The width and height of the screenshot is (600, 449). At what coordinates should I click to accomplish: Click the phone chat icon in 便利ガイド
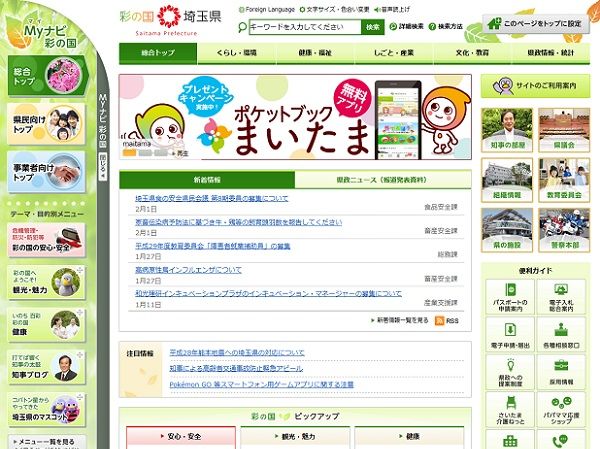coord(561,439)
